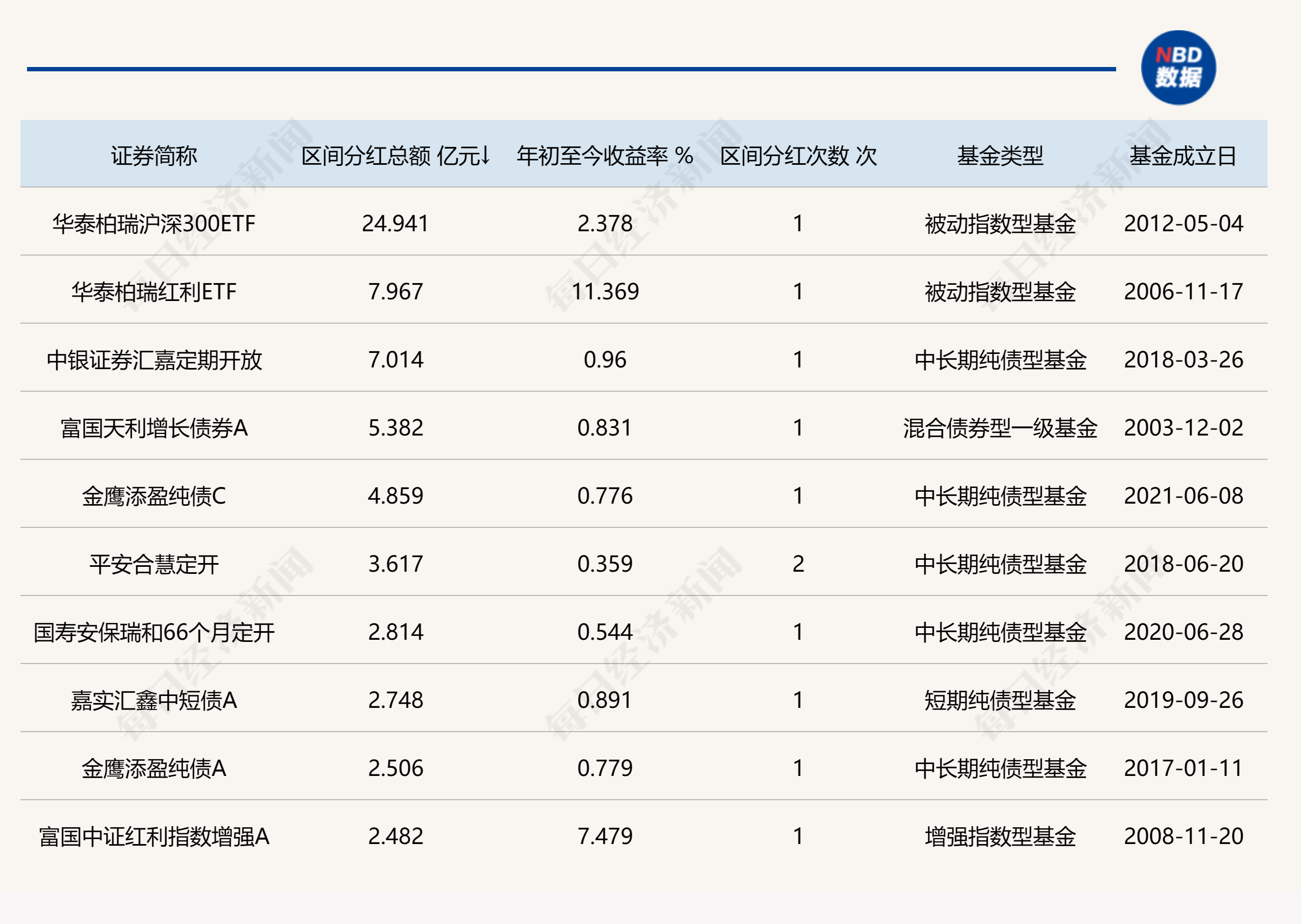Screen dimensions: 1301x924
Task: Click dividend total value 7.967
Action: tap(395, 292)
